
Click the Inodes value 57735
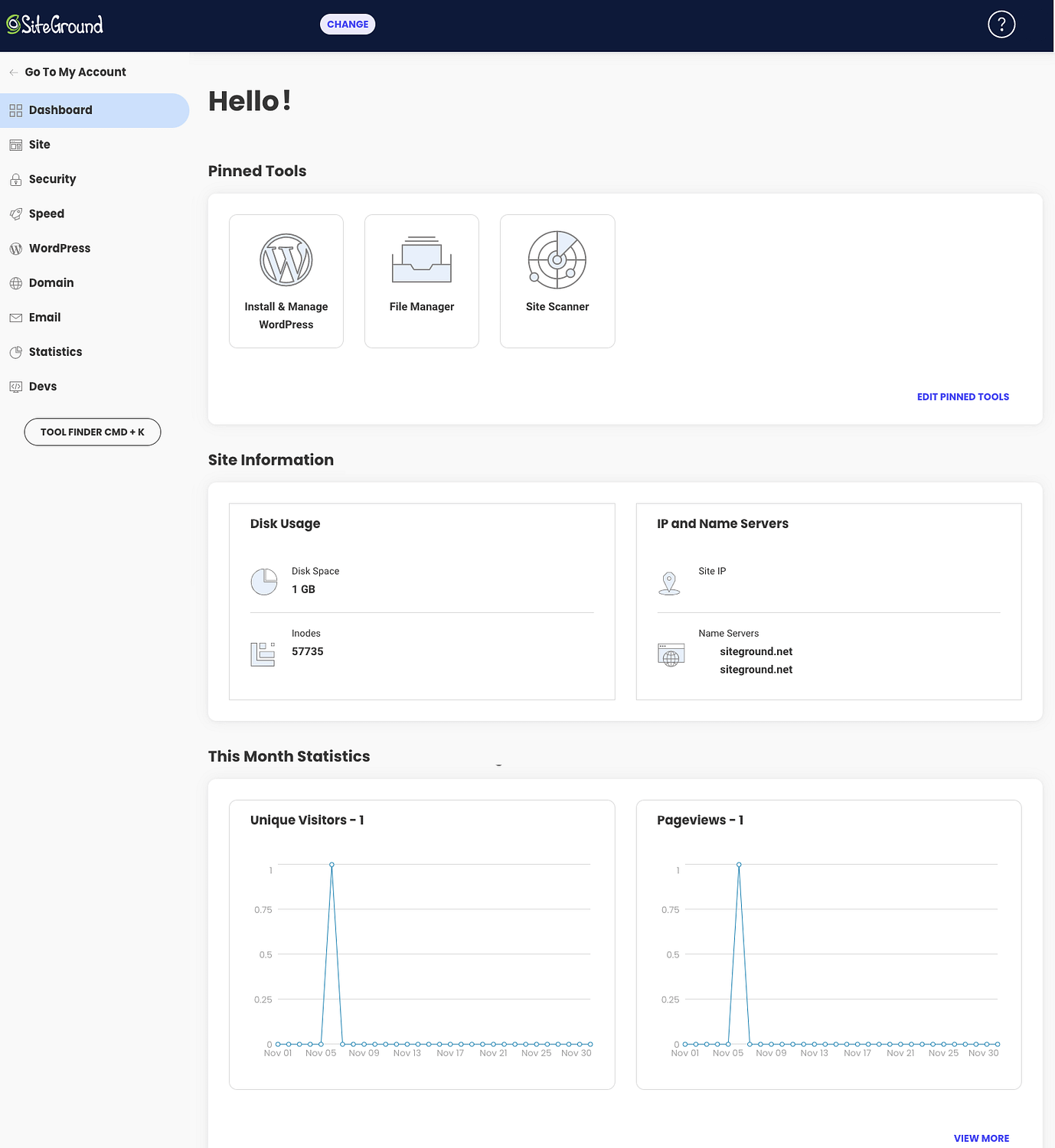point(308,651)
